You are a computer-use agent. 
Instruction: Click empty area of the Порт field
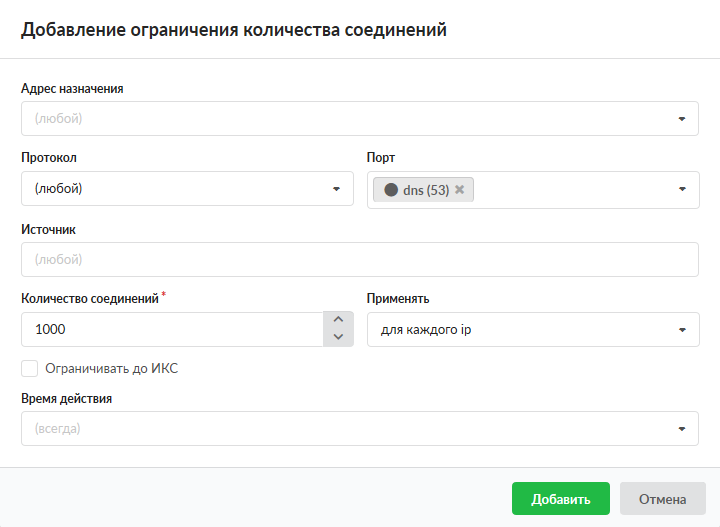tap(570, 189)
